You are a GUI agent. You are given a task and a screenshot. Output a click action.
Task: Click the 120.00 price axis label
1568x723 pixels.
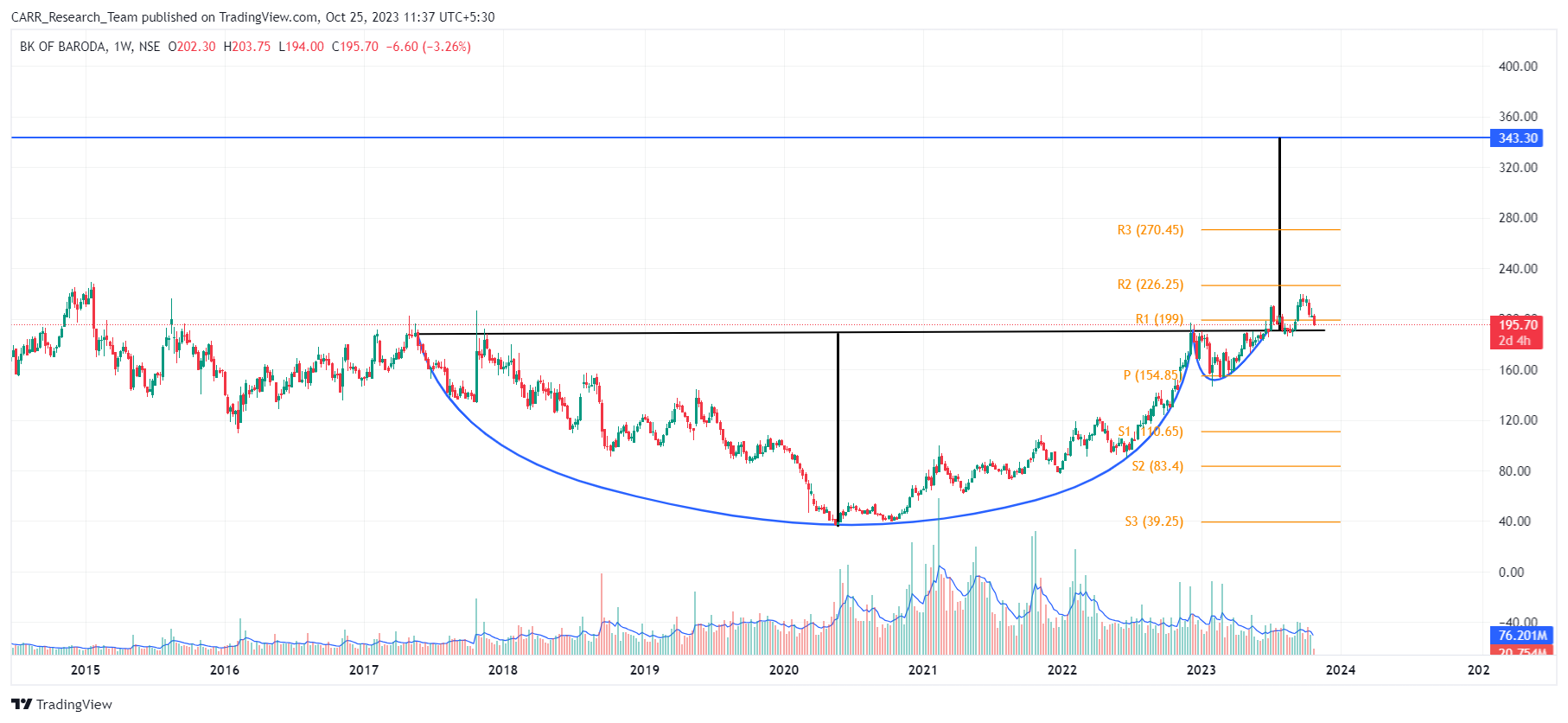pos(1518,420)
